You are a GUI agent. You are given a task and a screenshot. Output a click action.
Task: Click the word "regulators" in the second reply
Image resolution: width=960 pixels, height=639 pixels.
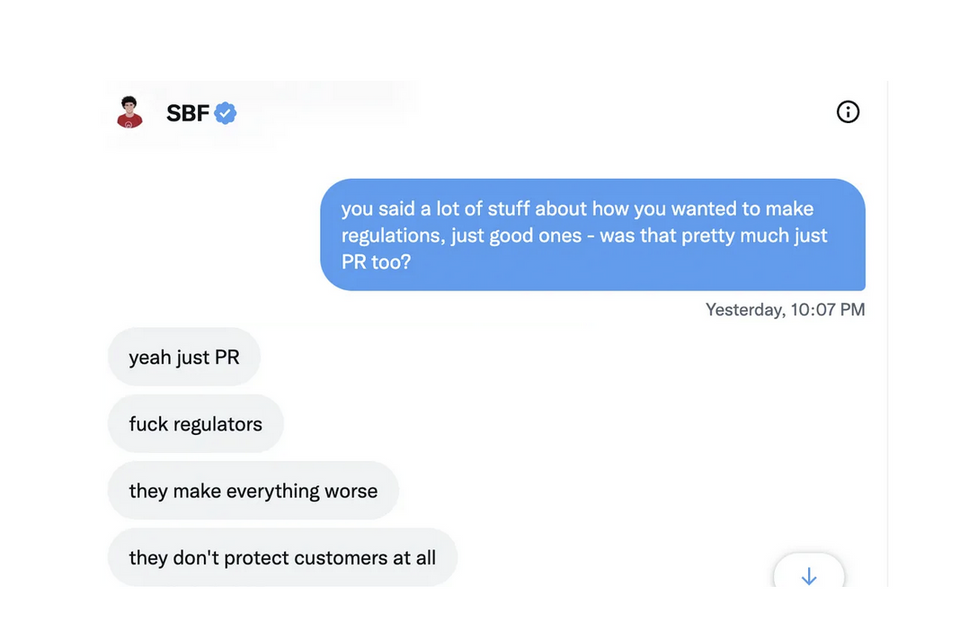pos(215,424)
